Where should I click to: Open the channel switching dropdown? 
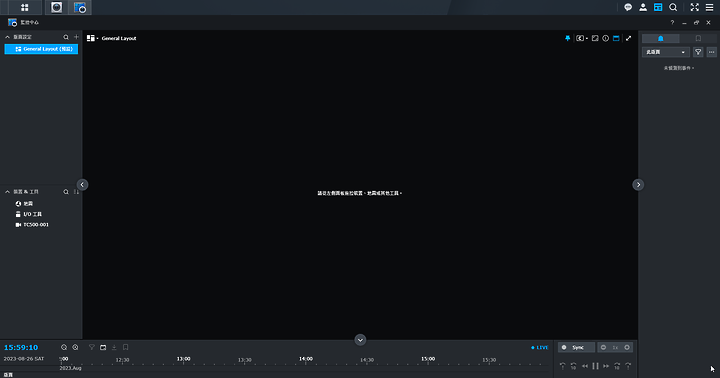click(x=582, y=38)
